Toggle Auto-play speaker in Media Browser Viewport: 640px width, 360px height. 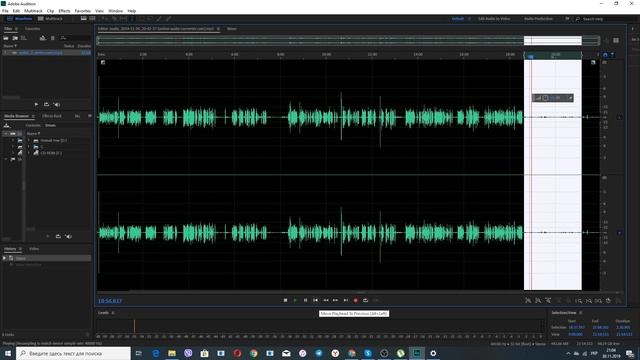(69, 236)
